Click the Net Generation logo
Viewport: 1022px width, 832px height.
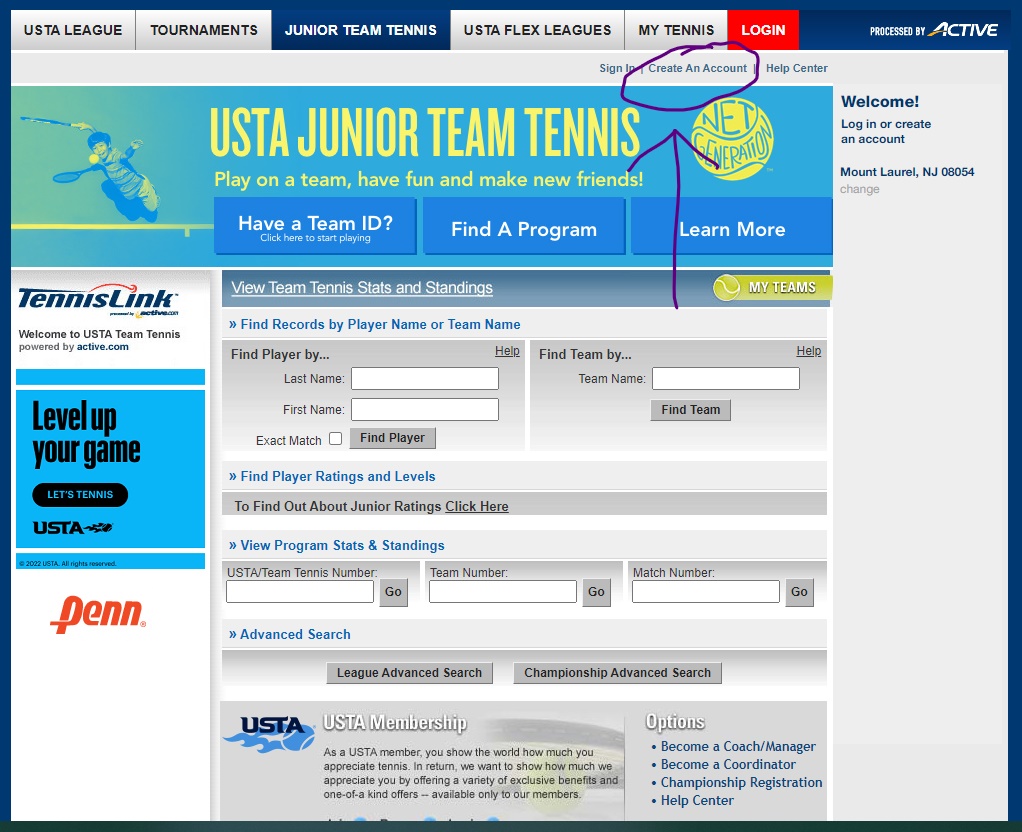(732, 138)
